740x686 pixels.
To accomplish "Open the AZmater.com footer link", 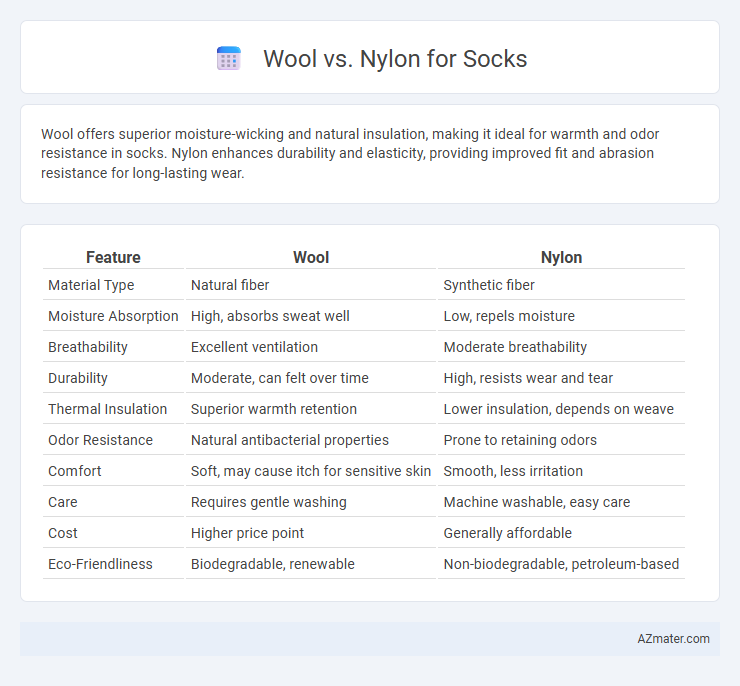I will pyautogui.click(x=673, y=639).
